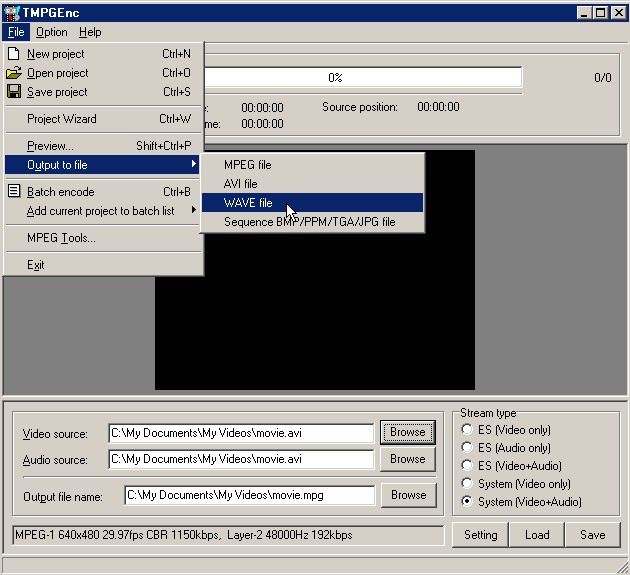
Task: Click the Save button at bottom right
Action: (x=593, y=535)
